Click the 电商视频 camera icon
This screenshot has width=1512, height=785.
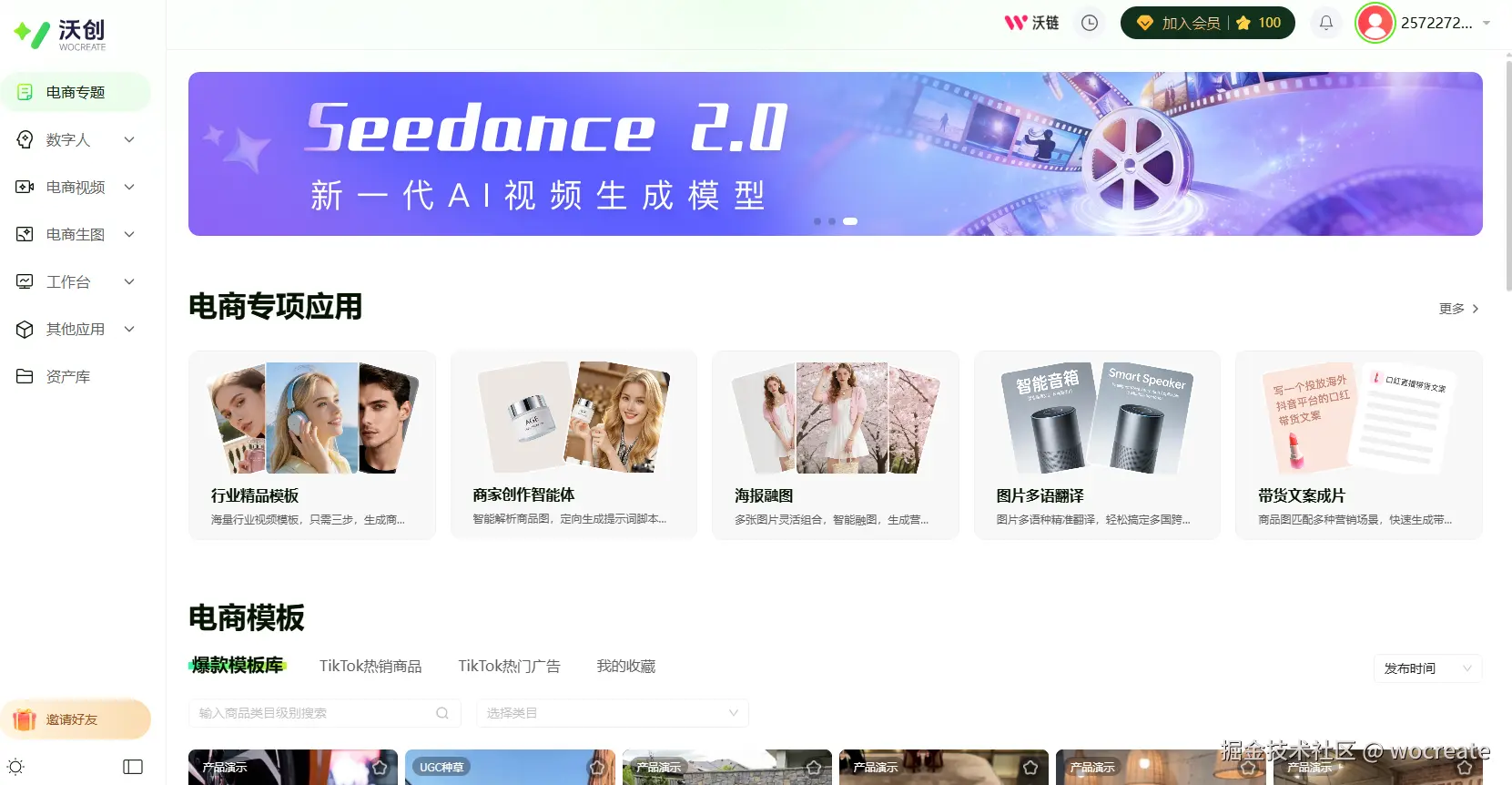25,187
